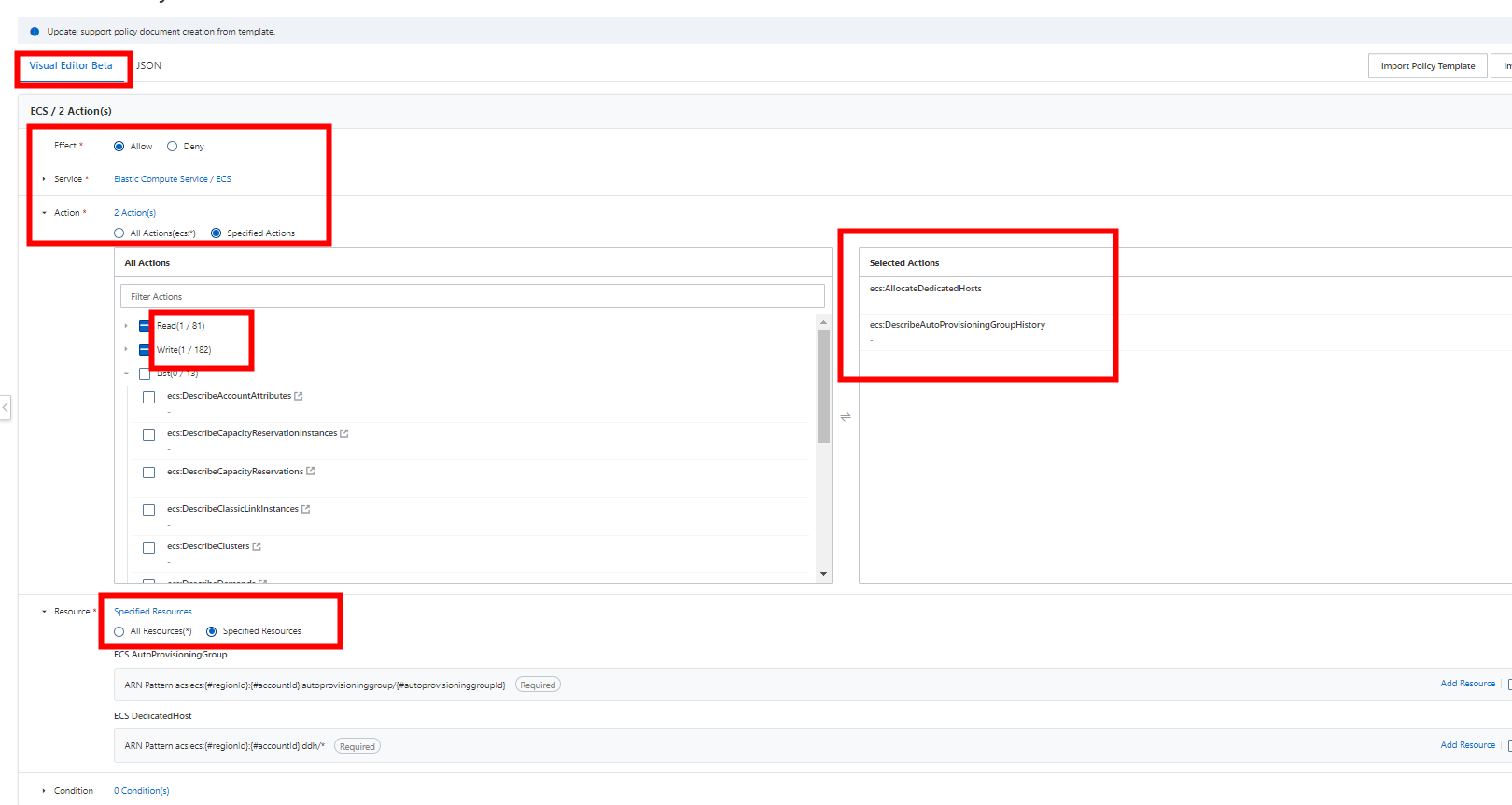Screen dimensions: 1512x805
Task: Click Required badge on DedicatedHost ARN row
Action: tap(357, 746)
